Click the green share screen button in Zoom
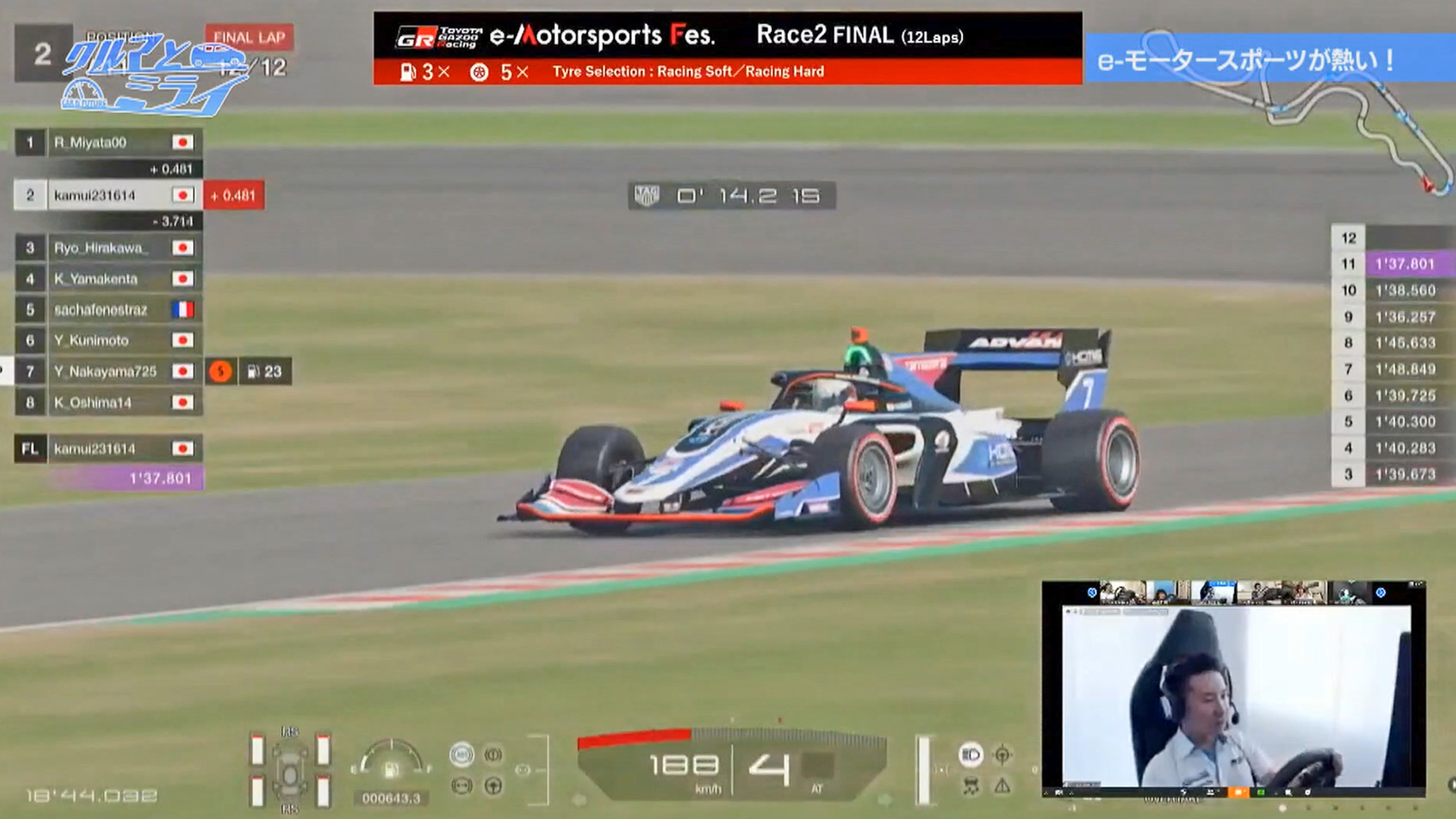The image size is (1456, 819). [x=1260, y=792]
